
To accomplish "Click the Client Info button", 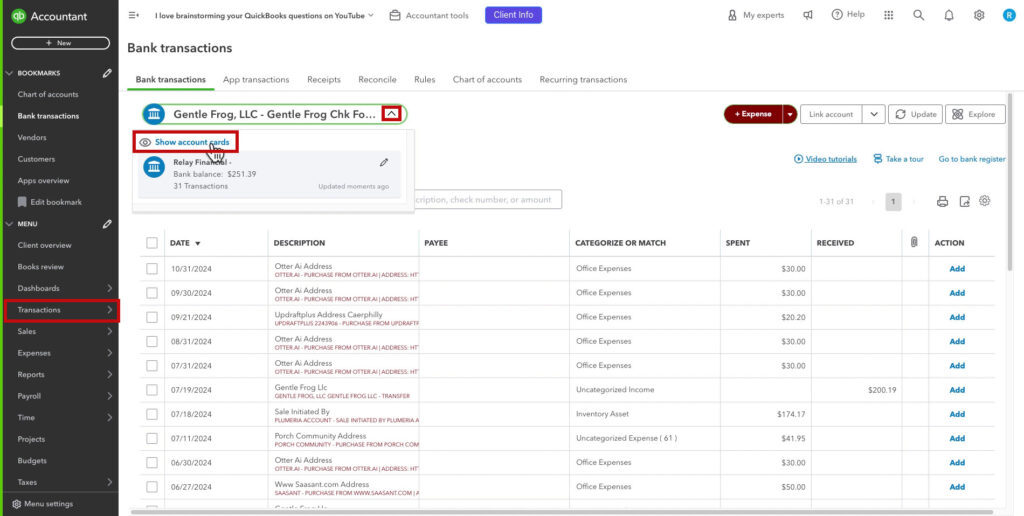I will coord(513,15).
